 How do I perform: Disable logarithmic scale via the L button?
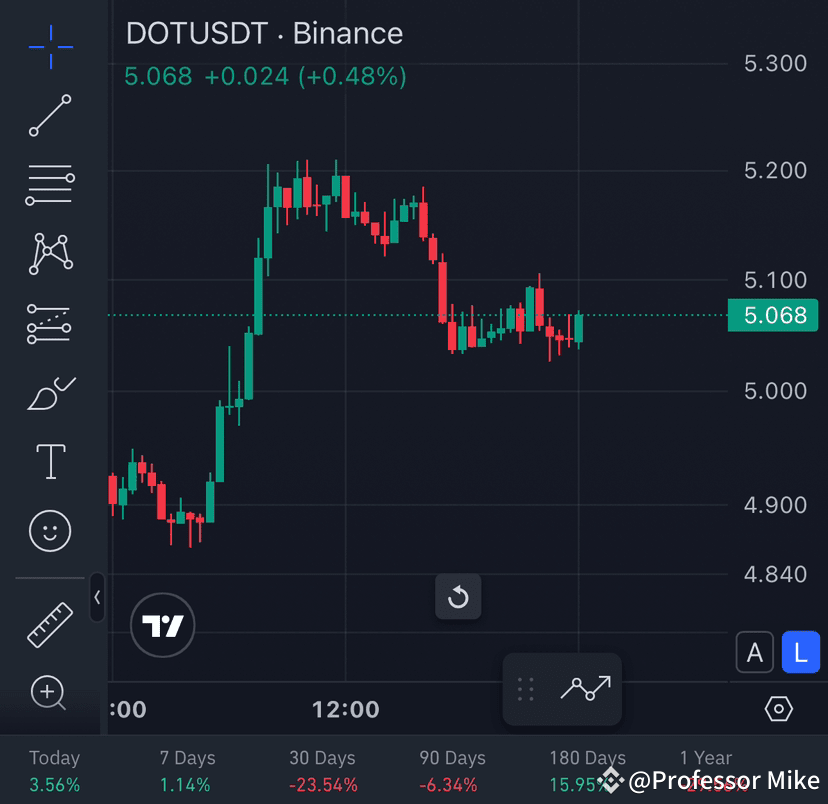click(800, 652)
